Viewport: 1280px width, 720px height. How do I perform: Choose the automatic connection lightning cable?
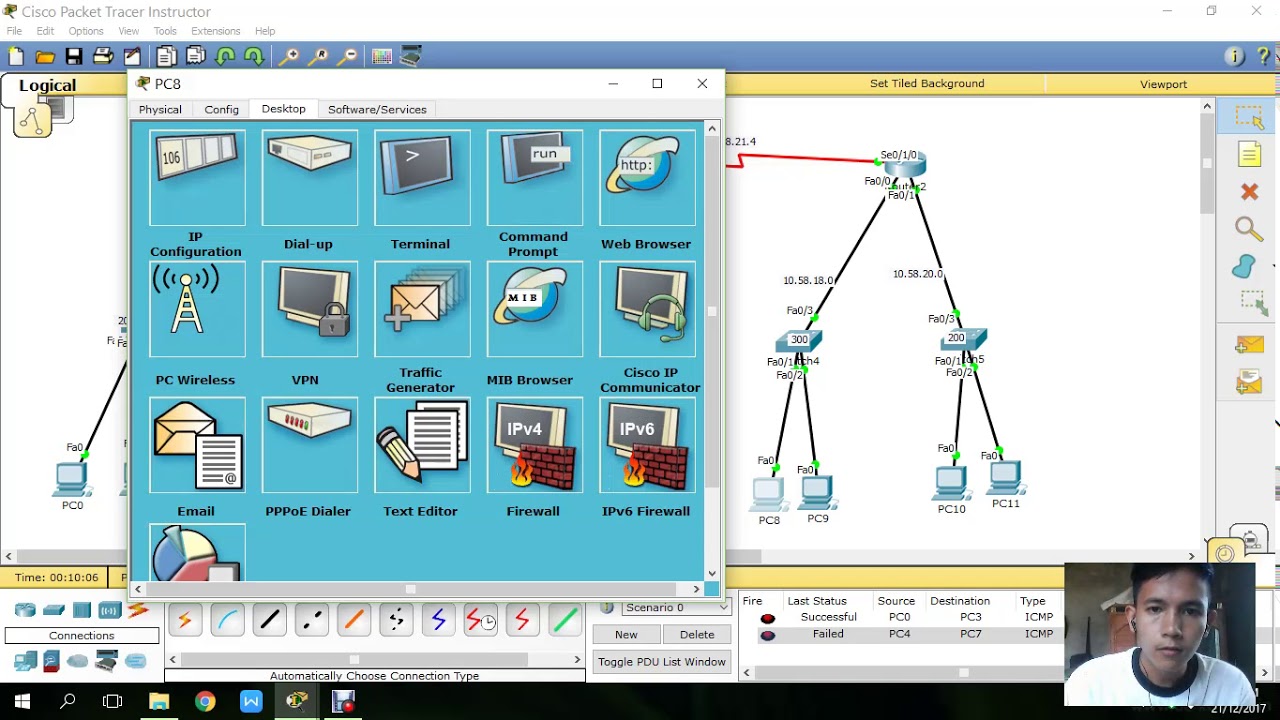click(x=185, y=621)
